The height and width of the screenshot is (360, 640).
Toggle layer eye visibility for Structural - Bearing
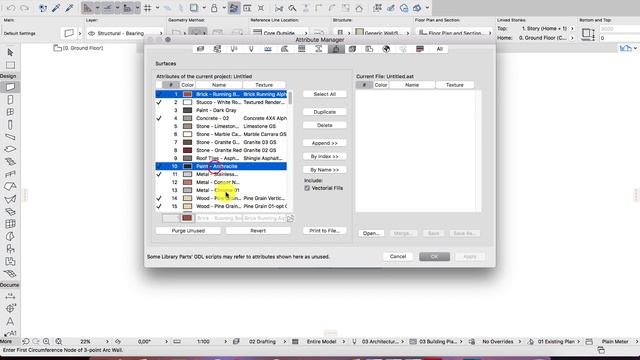pyautogui.click(x=91, y=33)
